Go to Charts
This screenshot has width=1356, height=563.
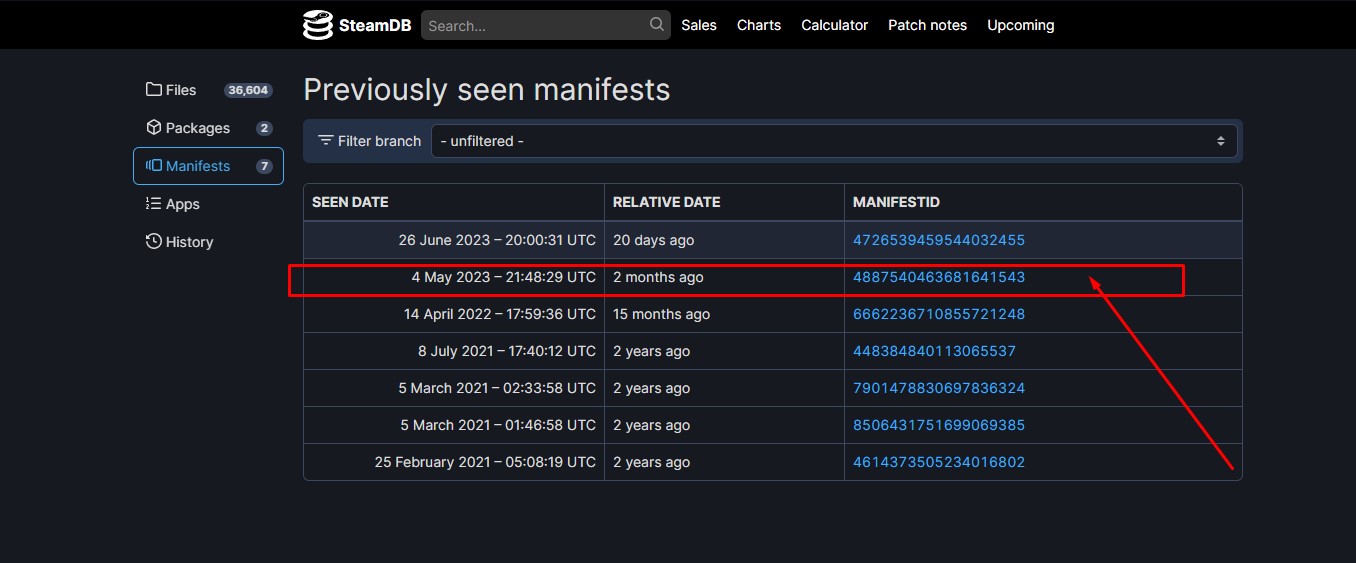coord(759,25)
